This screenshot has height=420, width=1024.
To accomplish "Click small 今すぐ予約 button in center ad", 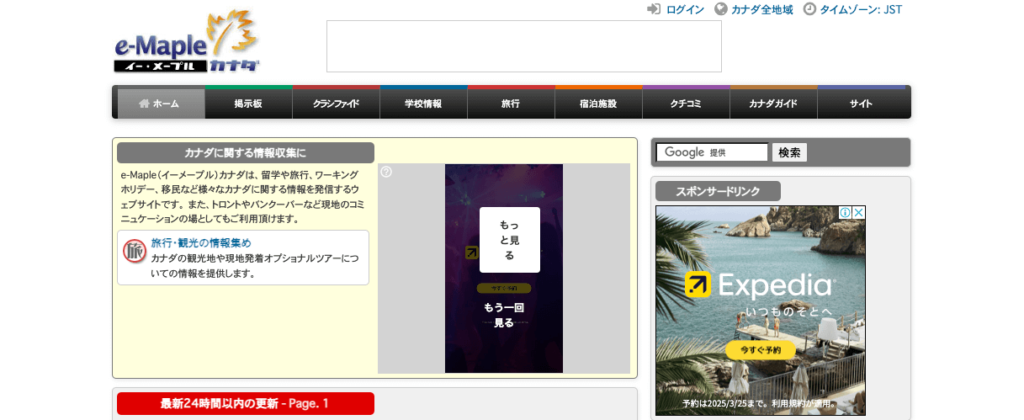I will [504, 288].
